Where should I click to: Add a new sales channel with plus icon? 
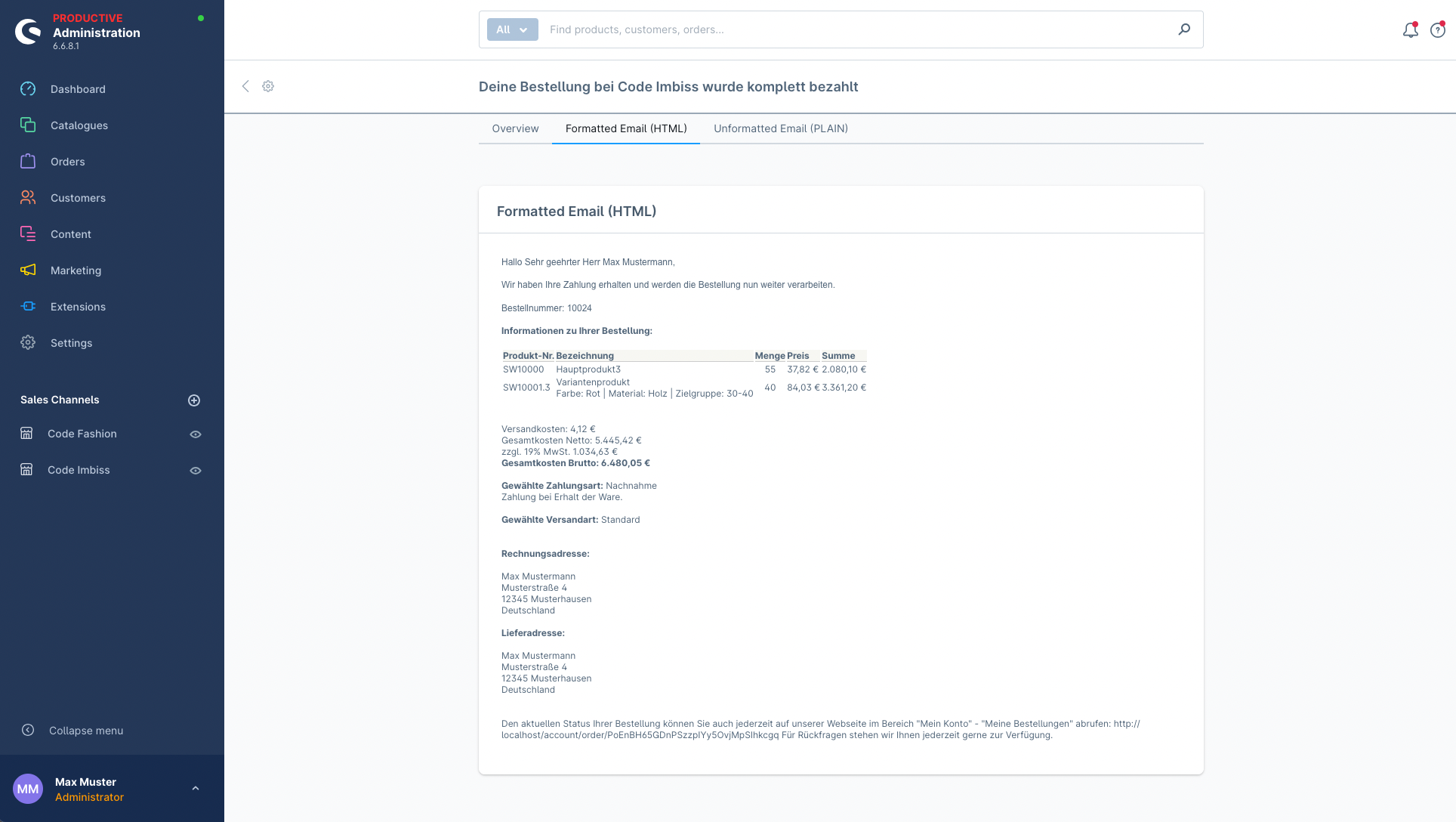(x=194, y=400)
